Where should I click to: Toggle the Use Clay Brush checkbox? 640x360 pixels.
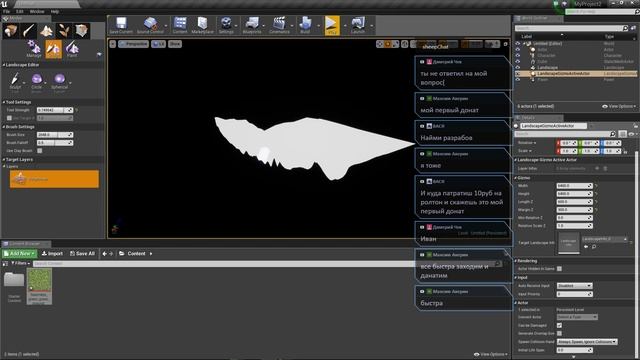click(40, 151)
